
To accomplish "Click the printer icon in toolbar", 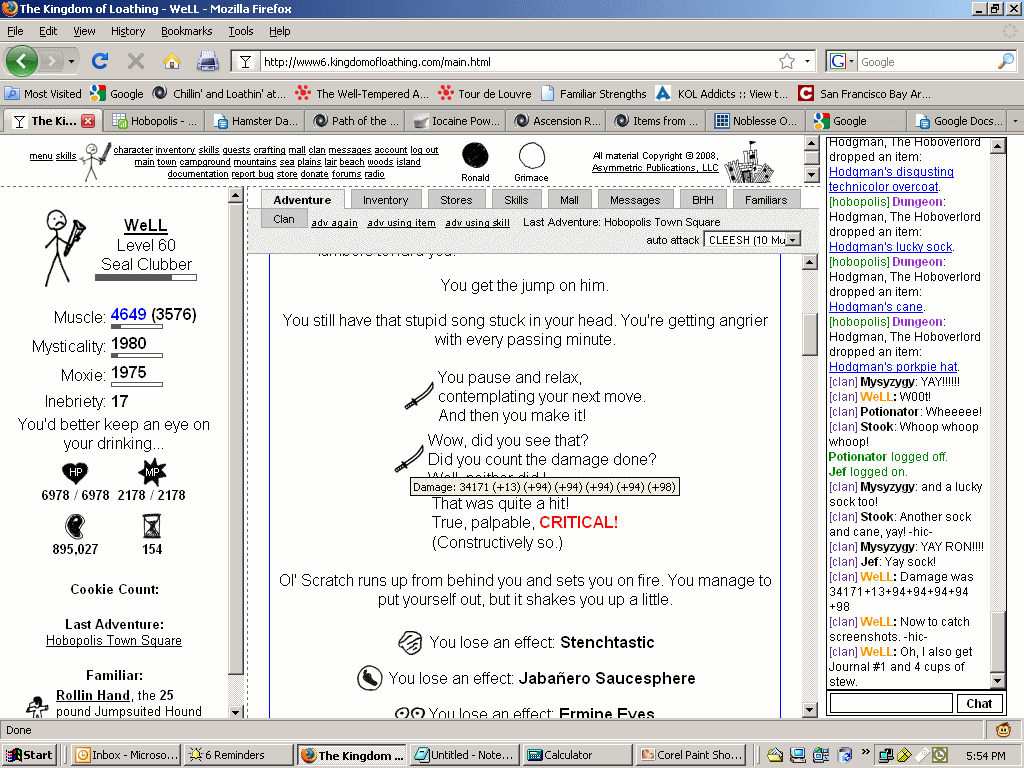I will (x=207, y=61).
